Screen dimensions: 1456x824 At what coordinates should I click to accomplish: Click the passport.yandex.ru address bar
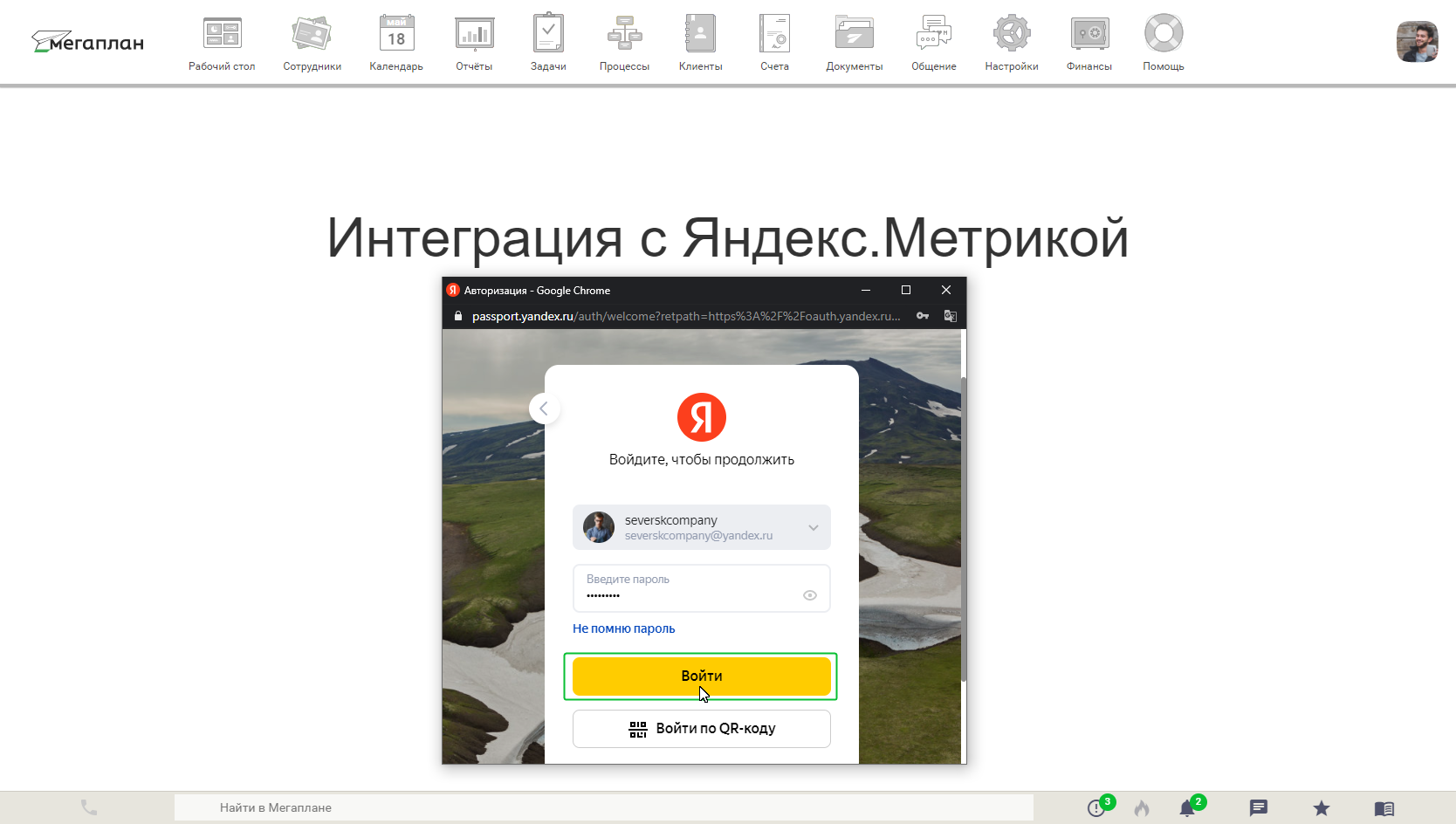point(685,316)
